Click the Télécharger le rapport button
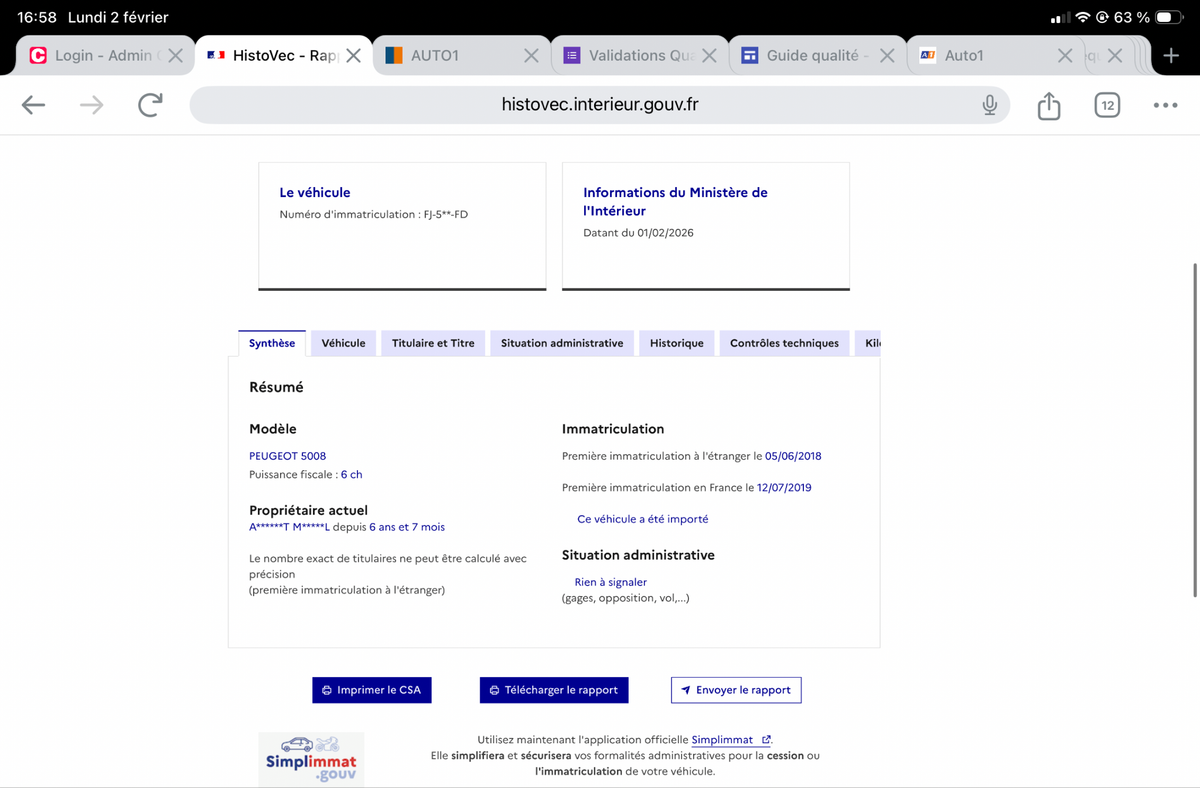Screen dimensions: 1200x788 (554, 690)
